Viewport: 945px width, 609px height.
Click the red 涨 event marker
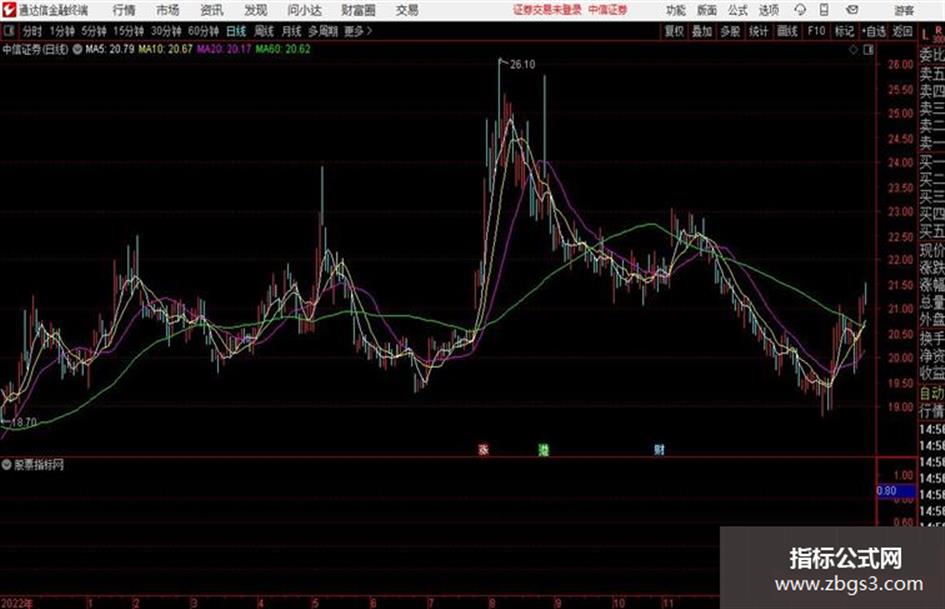click(483, 449)
